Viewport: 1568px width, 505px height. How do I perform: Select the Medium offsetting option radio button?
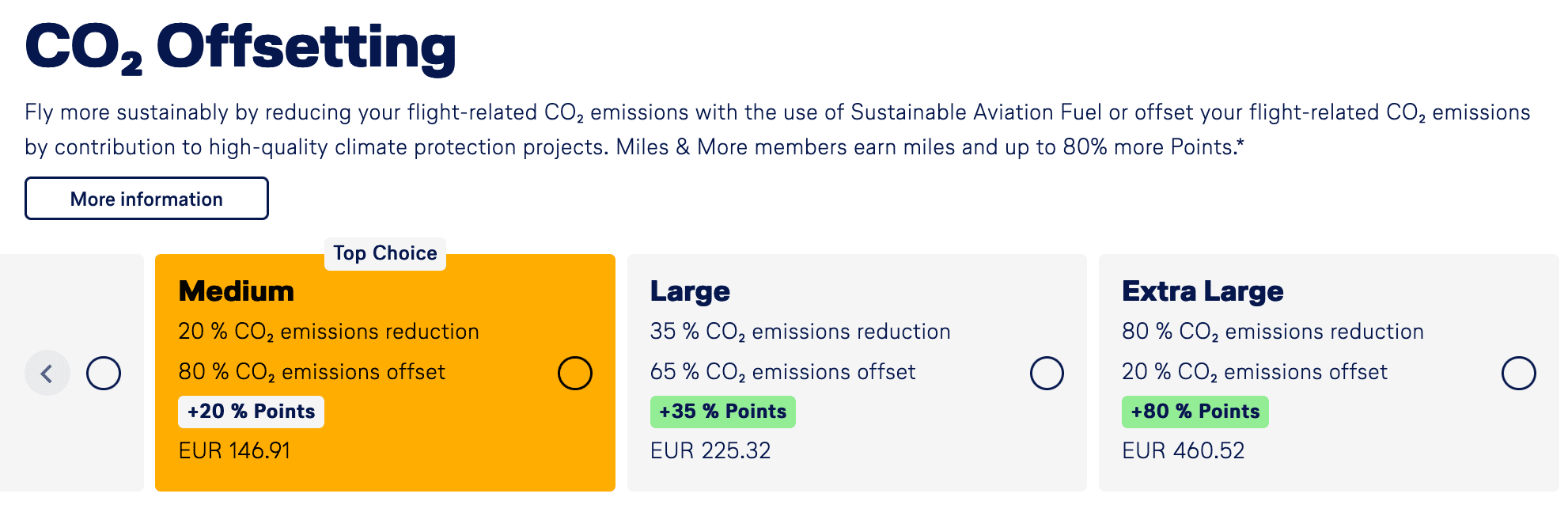pos(575,373)
